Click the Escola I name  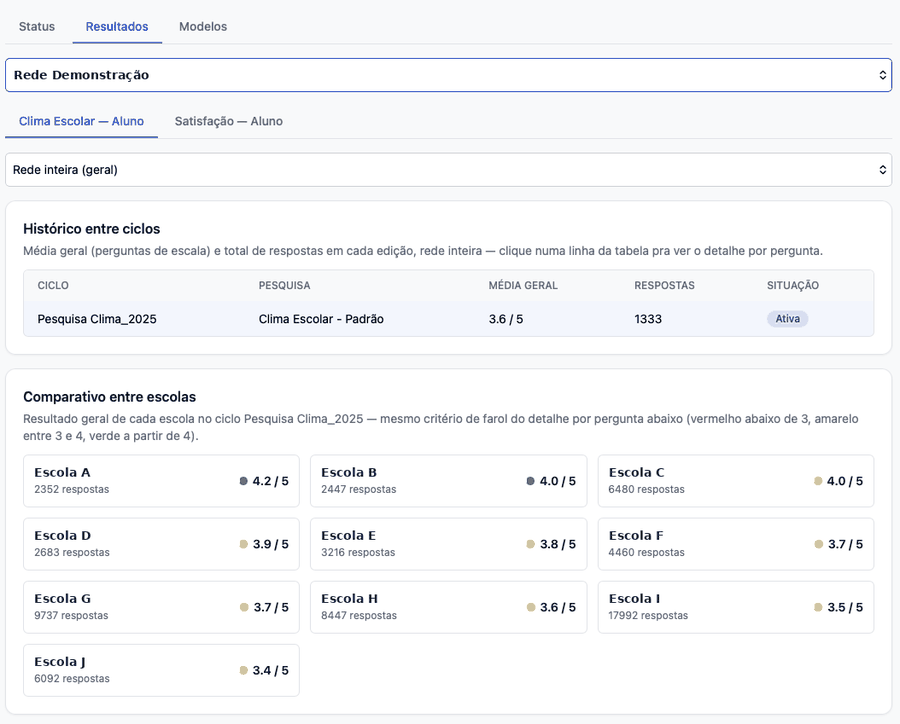point(634,599)
